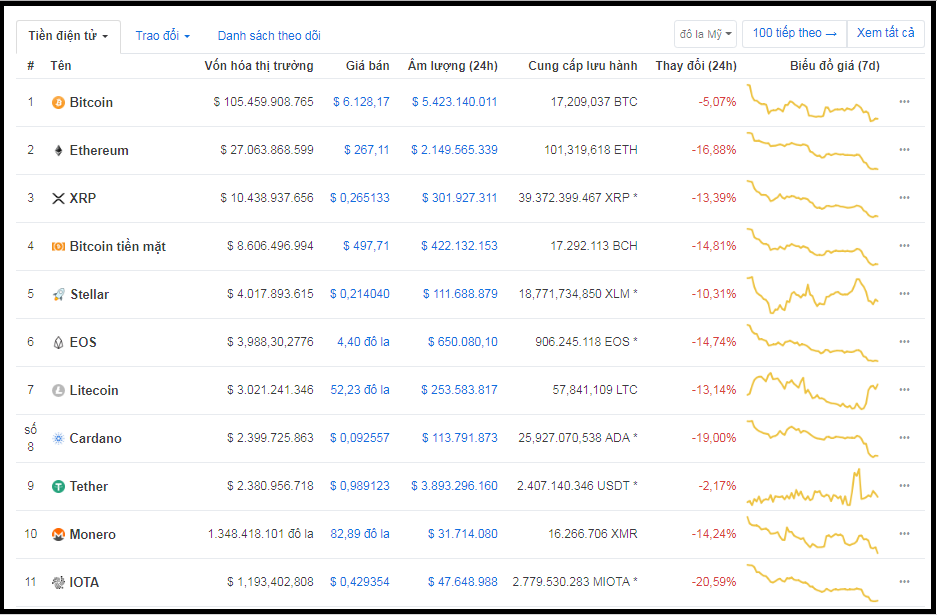Open Bitcoin 7-day price chart thumbnail
937x615 pixels.
[813, 103]
